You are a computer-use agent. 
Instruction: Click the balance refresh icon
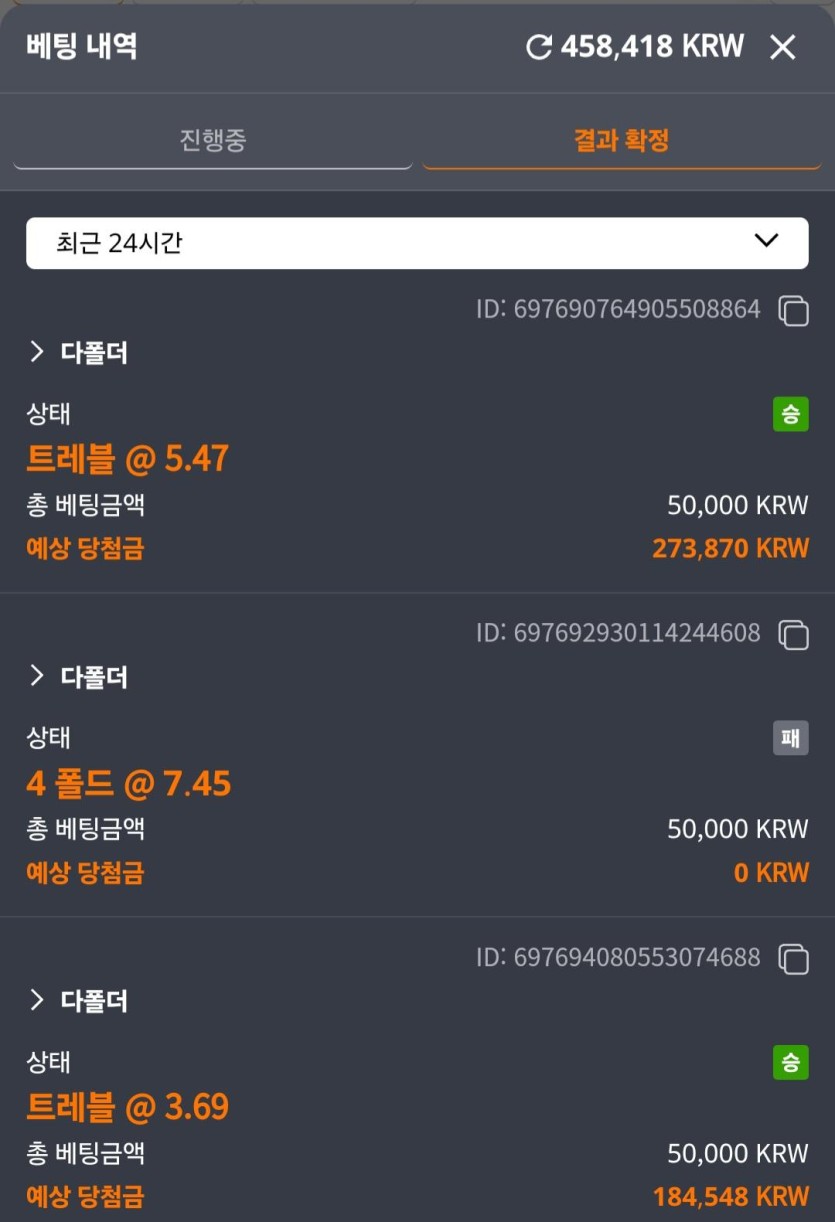(539, 47)
